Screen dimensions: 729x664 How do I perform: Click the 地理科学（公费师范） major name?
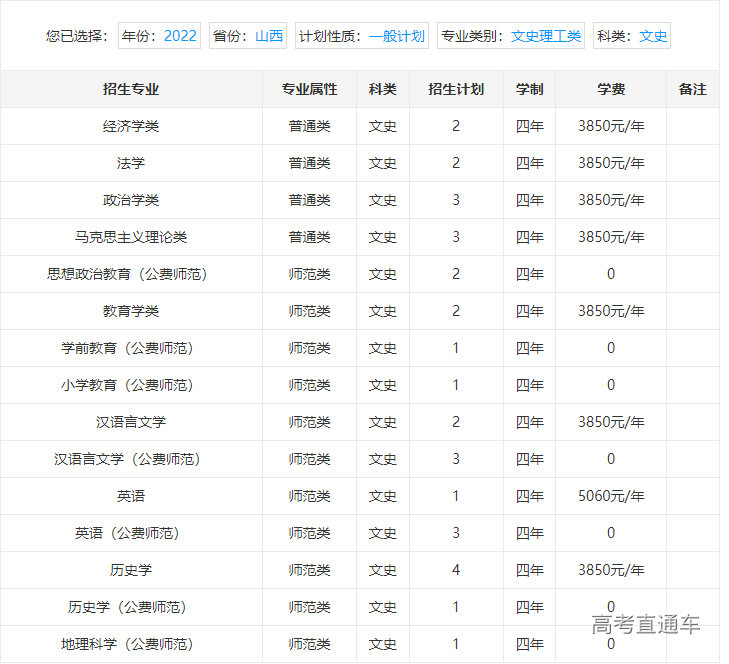click(127, 644)
